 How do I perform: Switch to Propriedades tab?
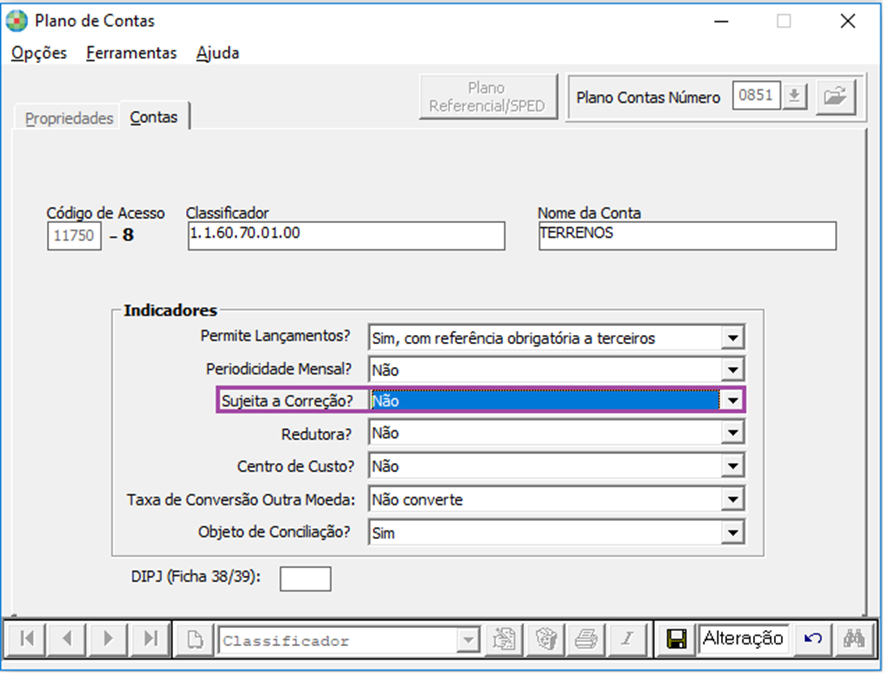69,118
